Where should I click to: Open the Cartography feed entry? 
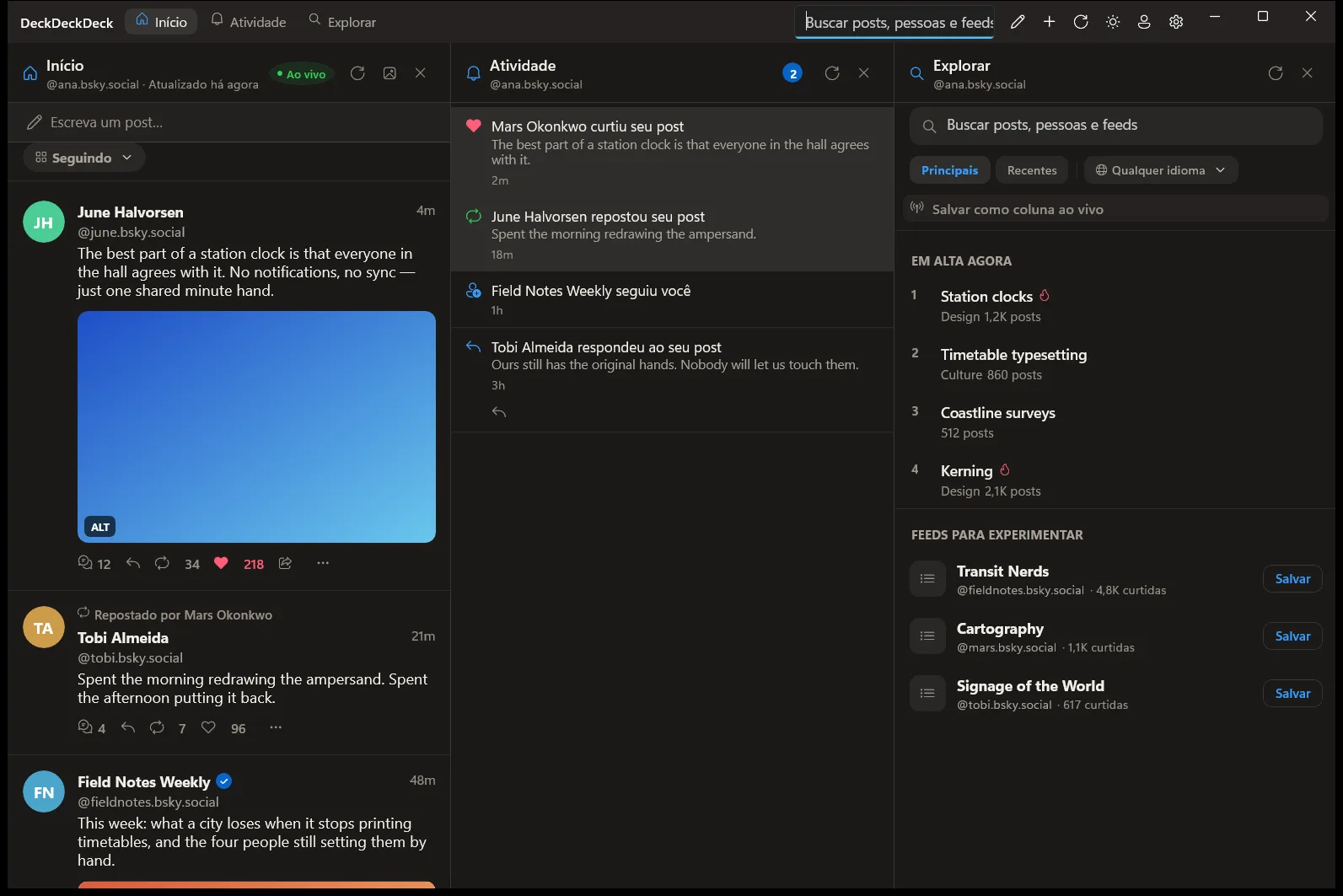1082,636
